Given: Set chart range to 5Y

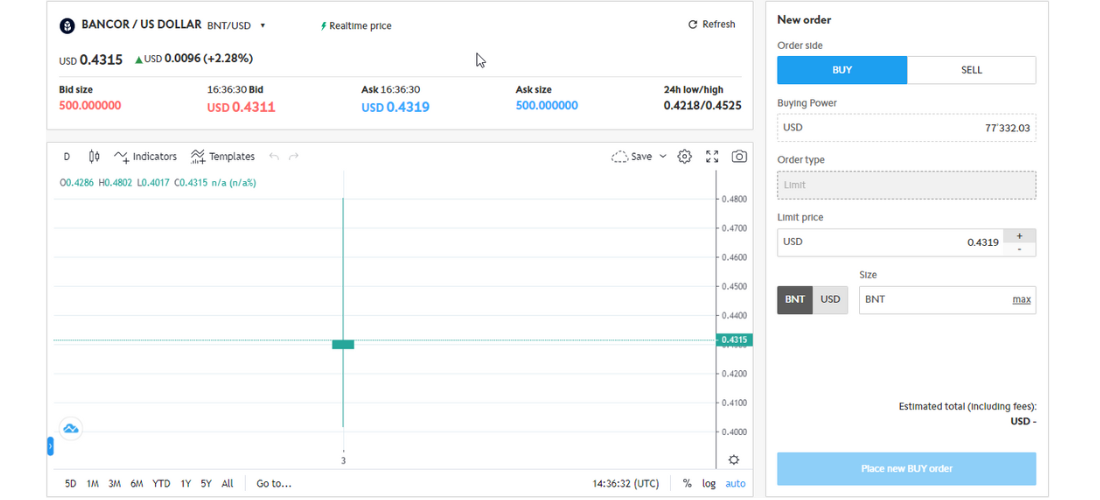Looking at the screenshot, I should pos(206,484).
